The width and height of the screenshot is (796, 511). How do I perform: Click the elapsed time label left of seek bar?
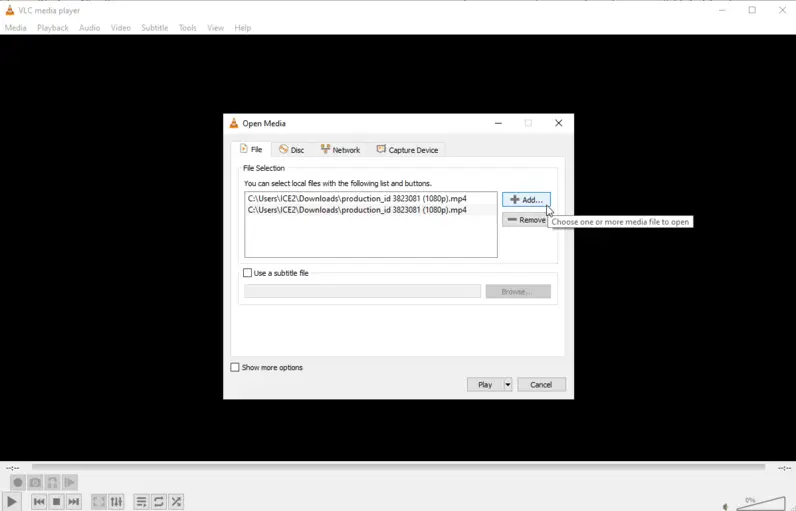[13, 468]
